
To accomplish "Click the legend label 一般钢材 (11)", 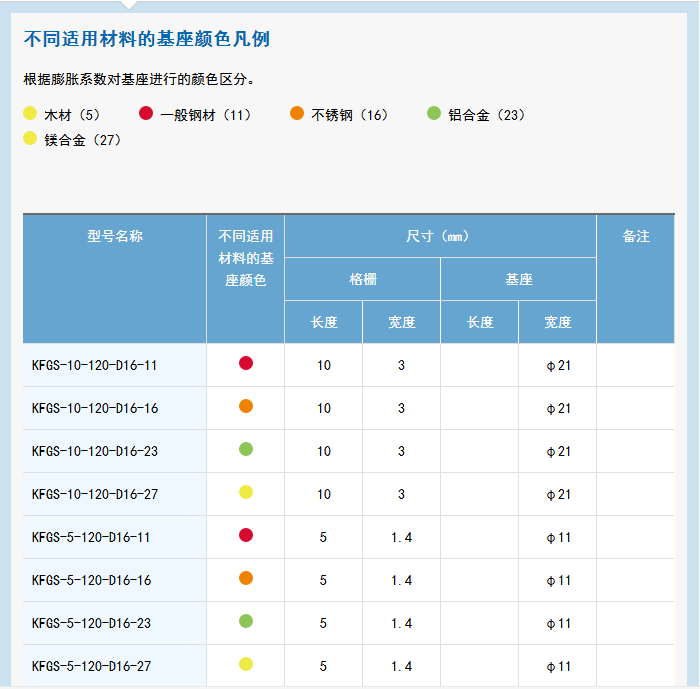I will pyautogui.click(x=205, y=115).
